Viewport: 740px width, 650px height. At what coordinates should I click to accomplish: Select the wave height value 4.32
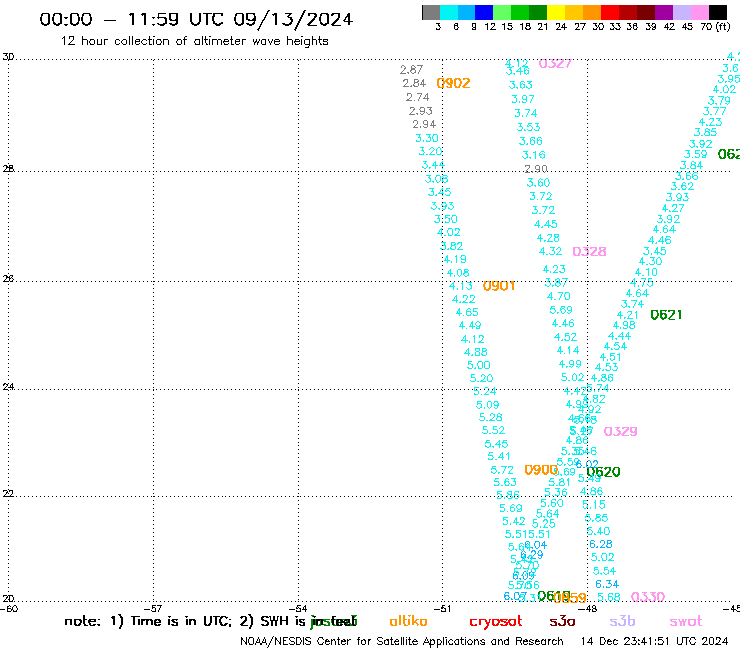(551, 252)
